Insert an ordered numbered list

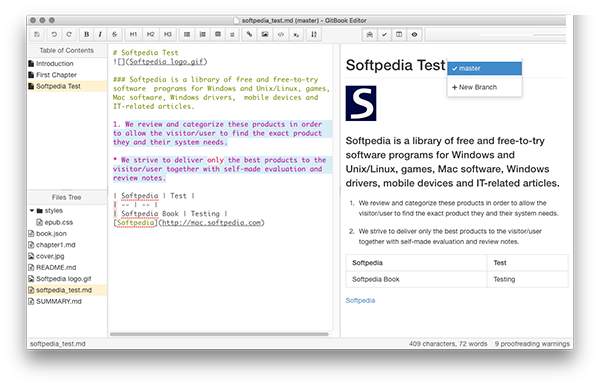click(202, 34)
